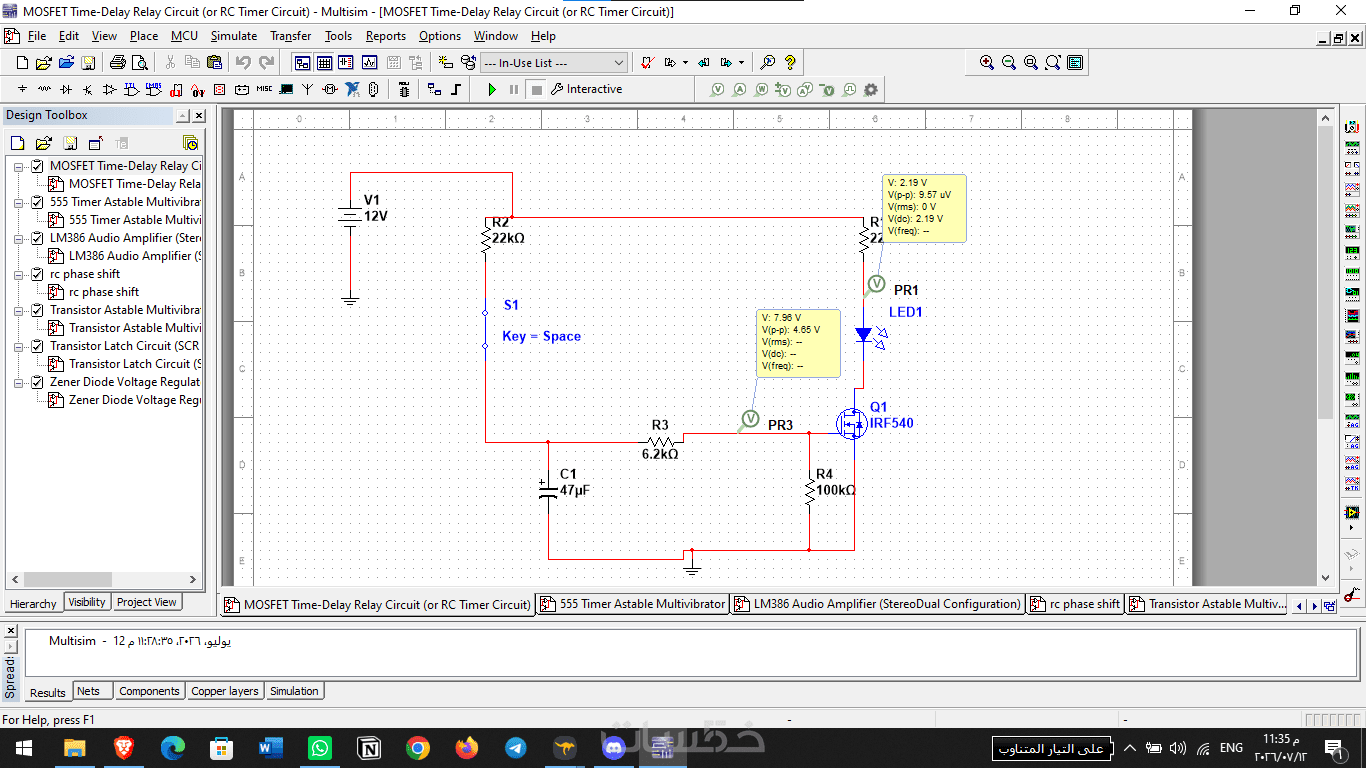Toggle checkbox for MOSFET Time-Delay Relay design
This screenshot has width=1366, height=768.
[38, 166]
